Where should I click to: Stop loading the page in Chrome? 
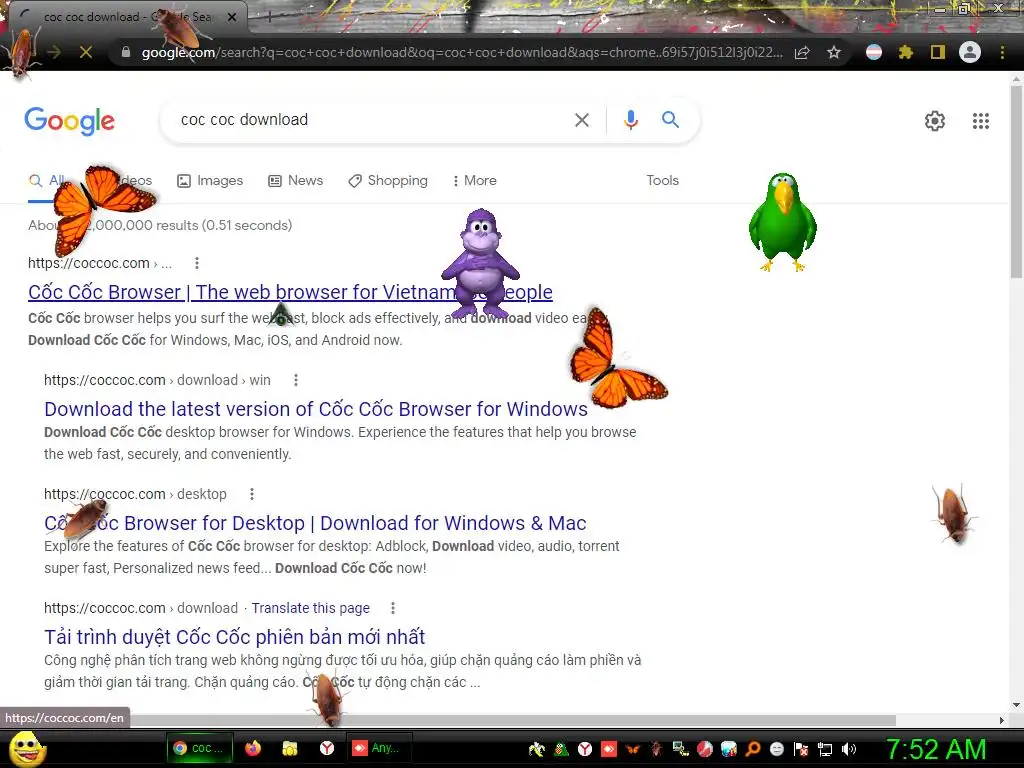86,52
